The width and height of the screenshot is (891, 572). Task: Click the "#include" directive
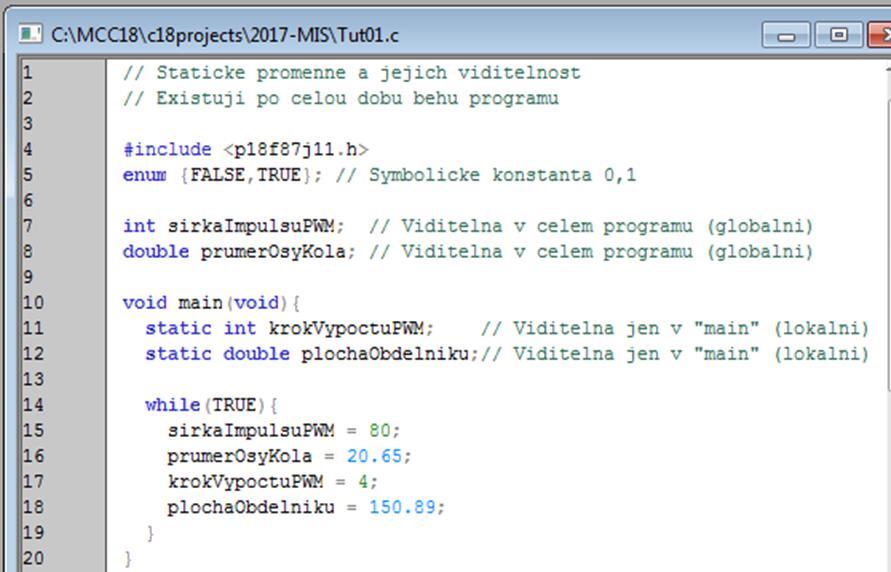(x=167, y=149)
